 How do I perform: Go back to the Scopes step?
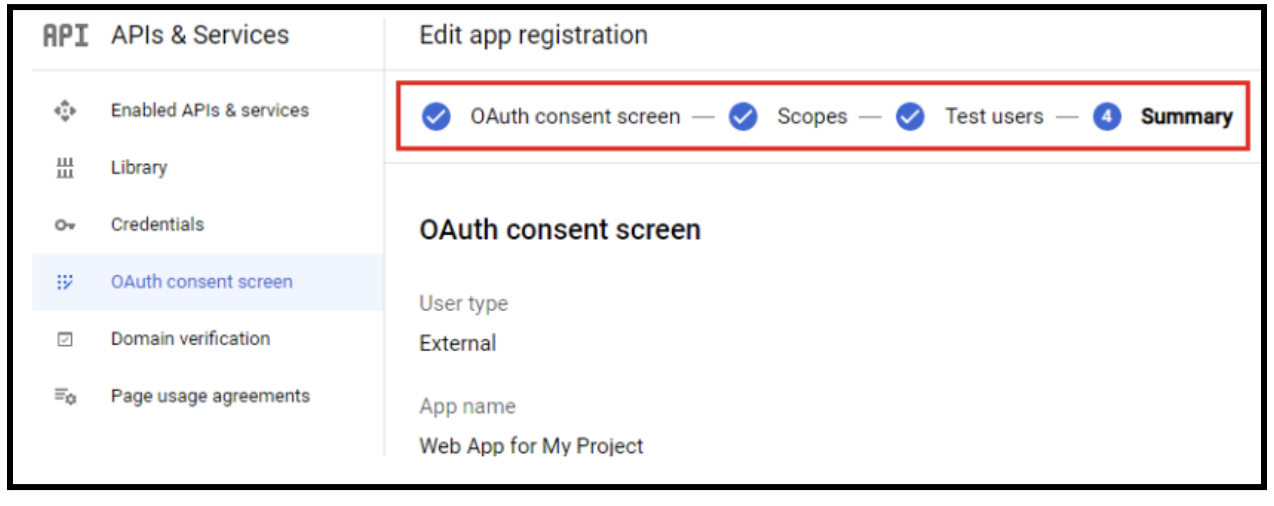(x=812, y=117)
